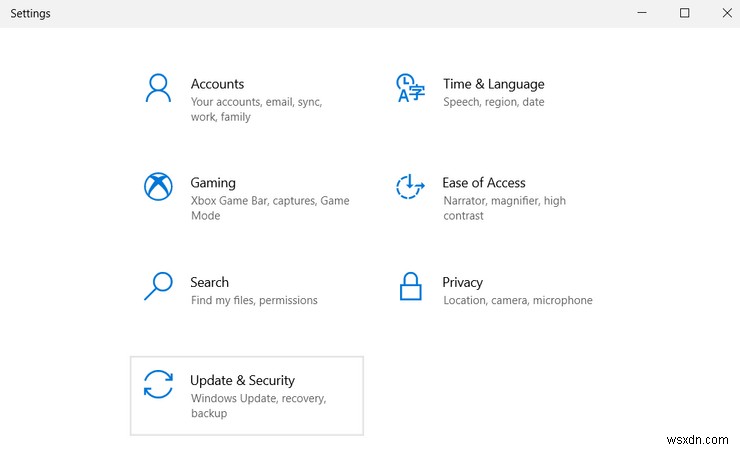Select the Gaming category title

click(213, 183)
